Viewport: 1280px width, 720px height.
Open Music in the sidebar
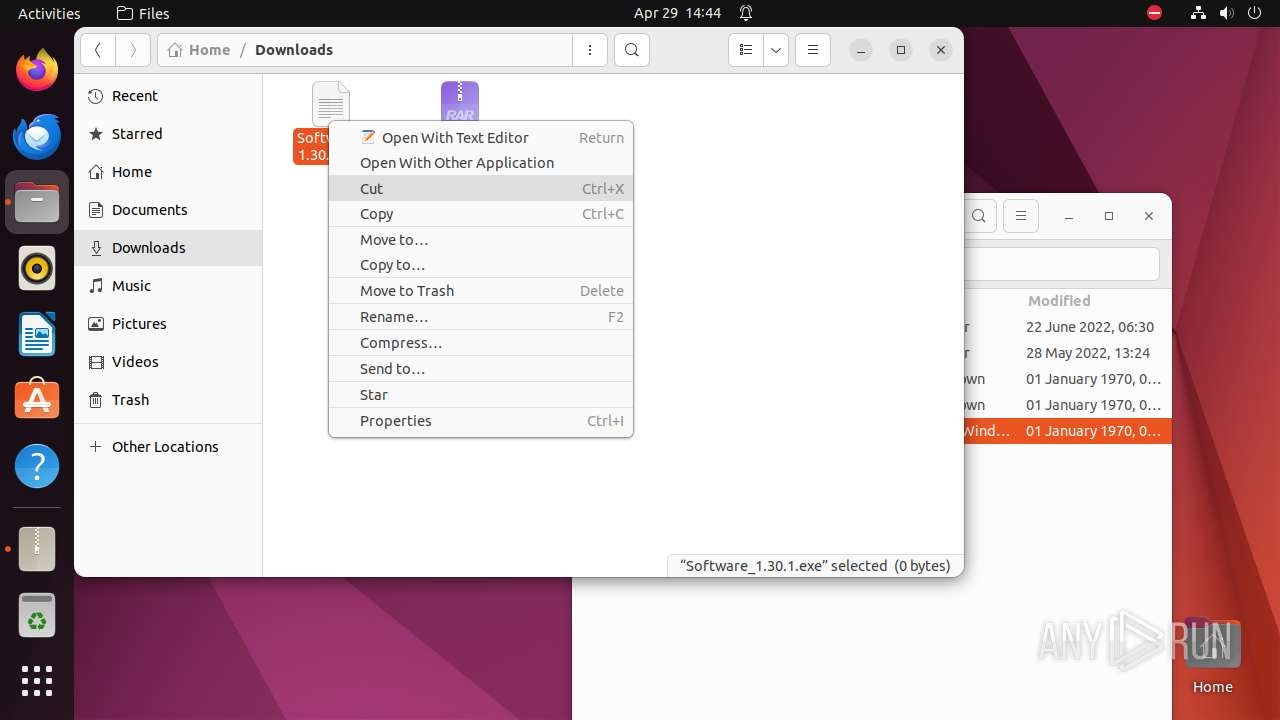tap(168, 286)
